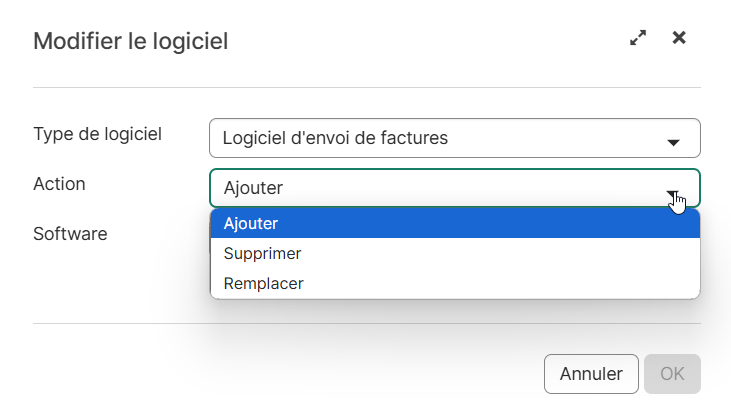This screenshot has width=731, height=412.
Task: Click the Software field label
Action: [x=70, y=234]
